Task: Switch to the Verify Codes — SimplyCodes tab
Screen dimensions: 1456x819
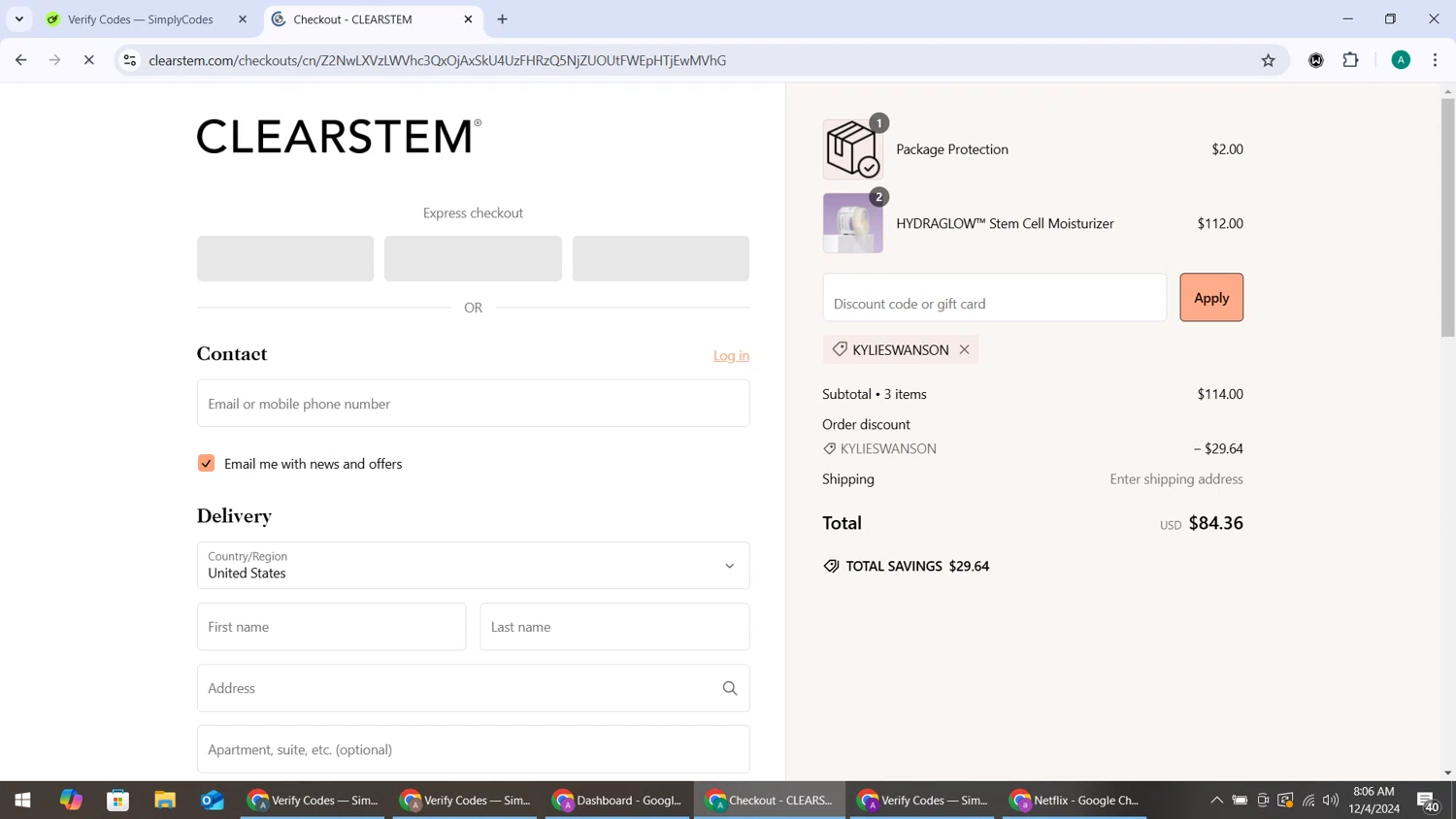Action: [x=140, y=19]
